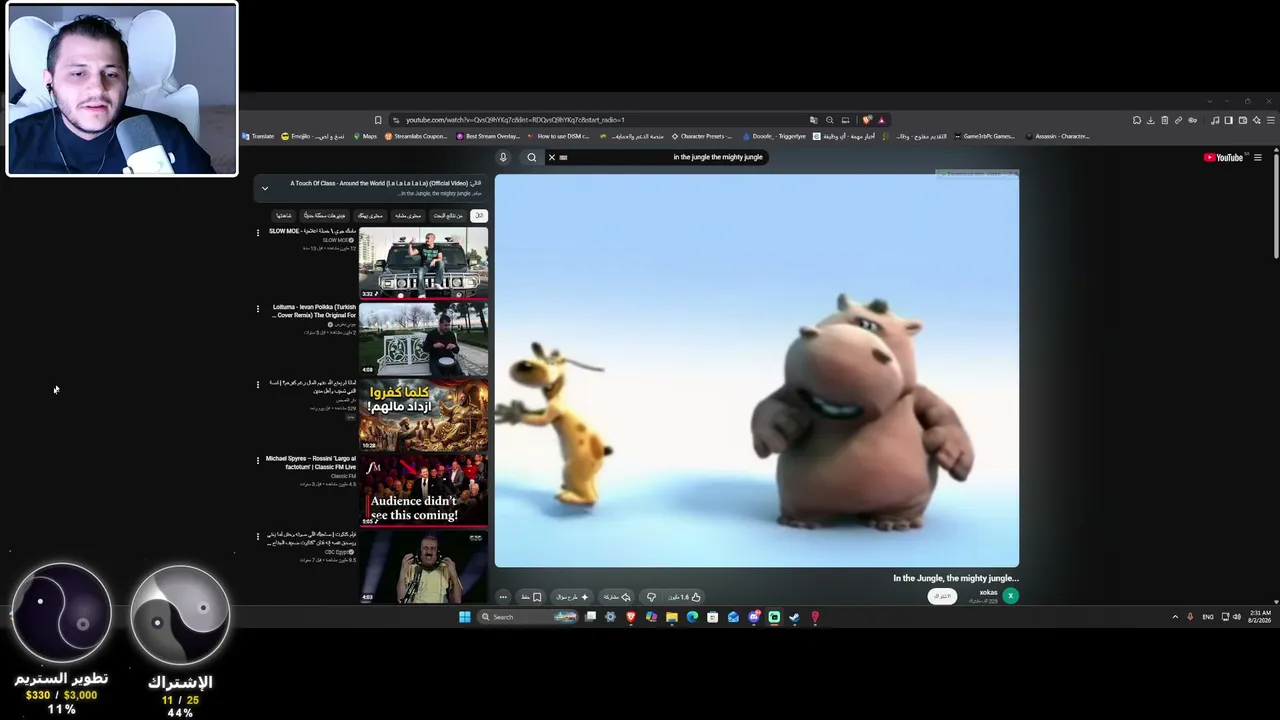Open YouTube guide hamburger menu

click(x=1258, y=157)
